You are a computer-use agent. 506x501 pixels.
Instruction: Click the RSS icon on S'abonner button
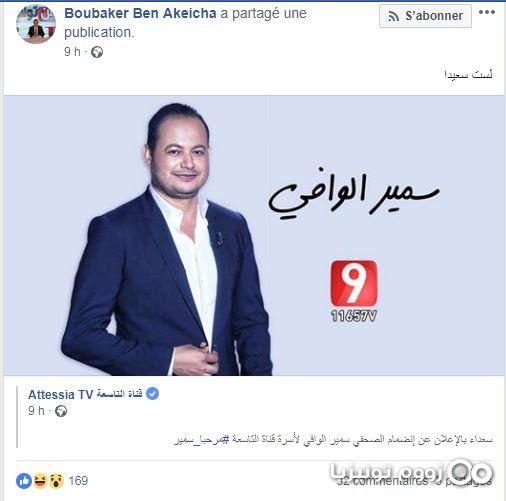click(394, 16)
